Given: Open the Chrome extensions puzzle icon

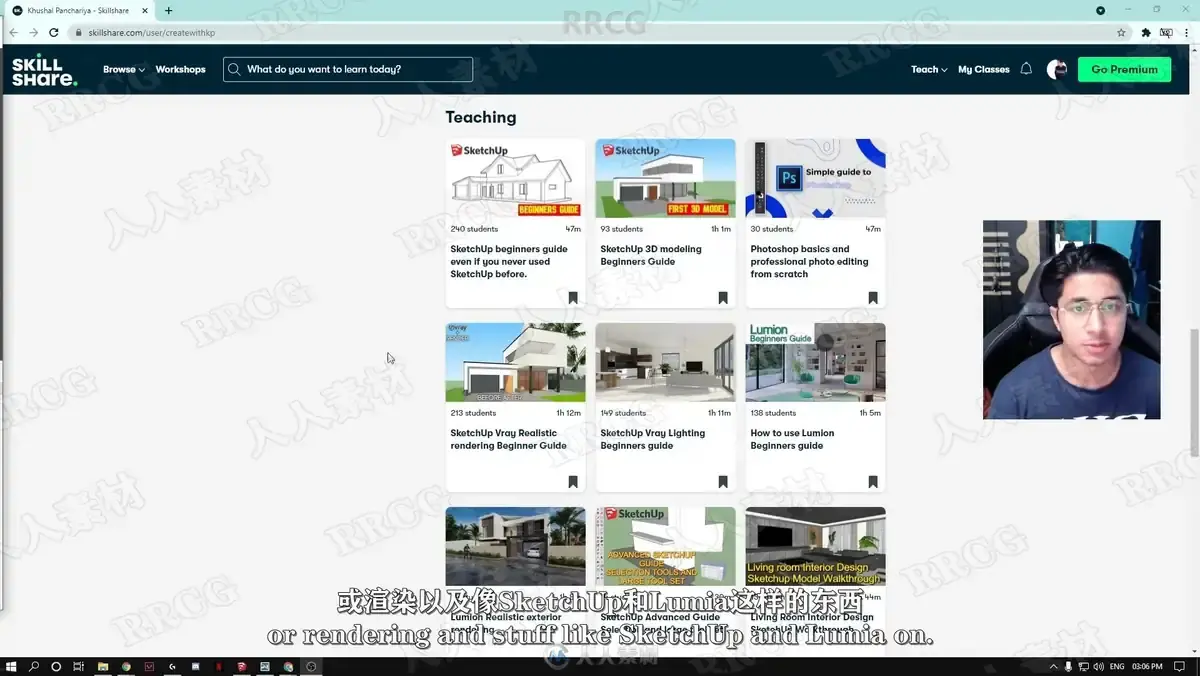Looking at the screenshot, I should [1146, 32].
